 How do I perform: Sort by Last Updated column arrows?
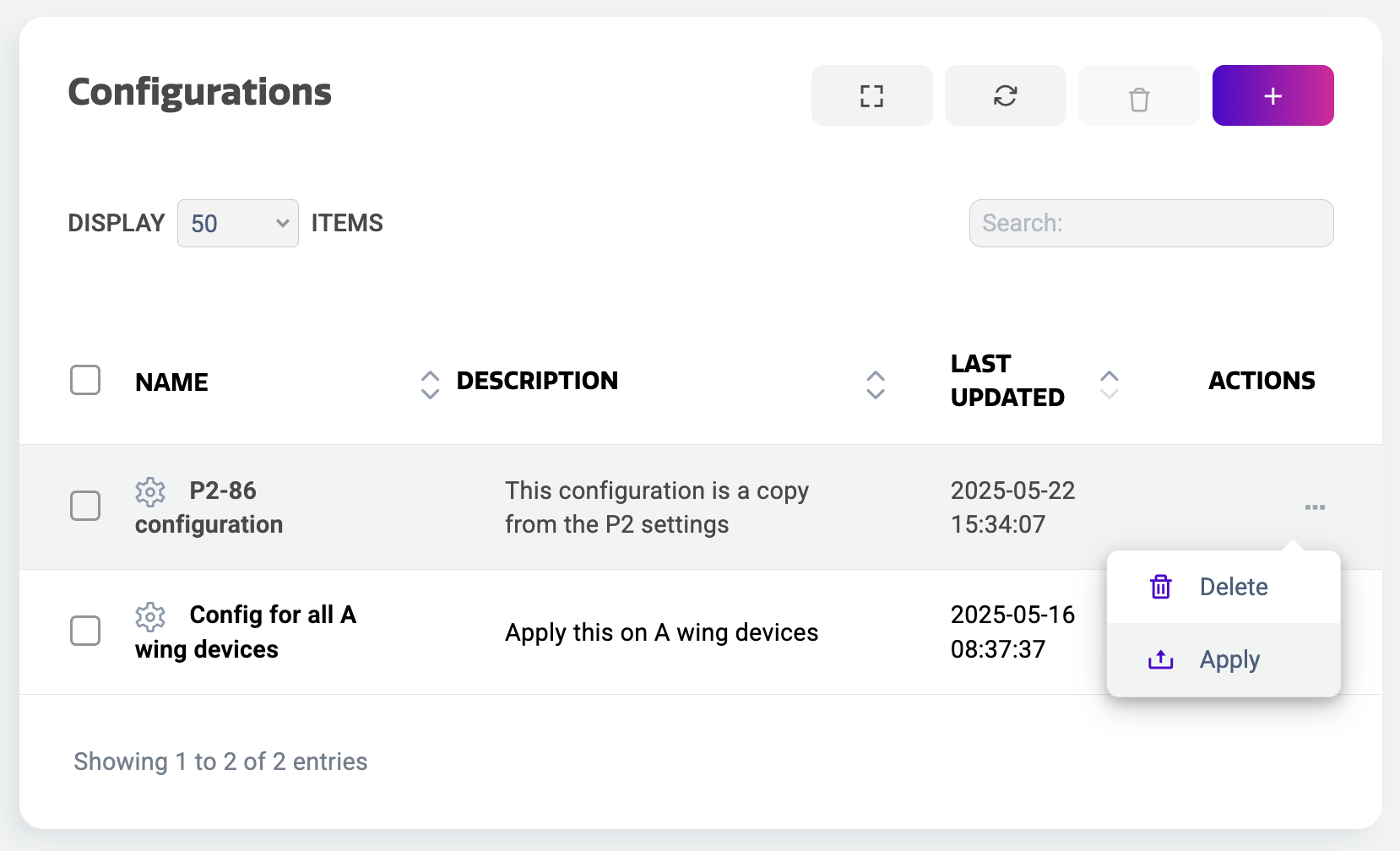point(1109,384)
